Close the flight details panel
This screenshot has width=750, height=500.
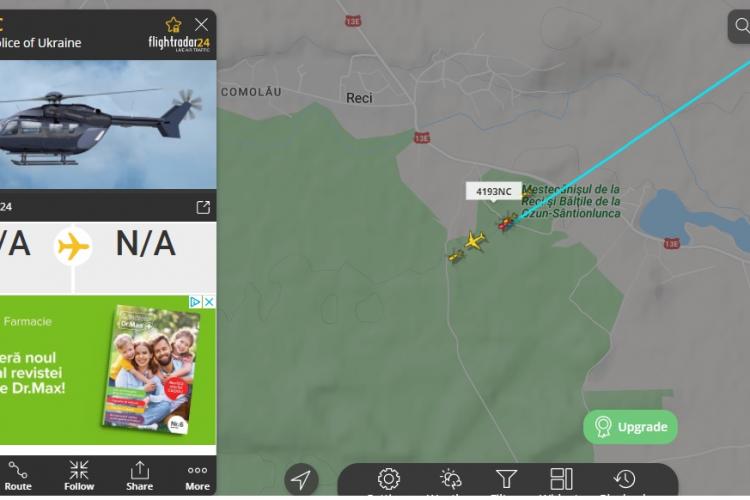point(201,24)
